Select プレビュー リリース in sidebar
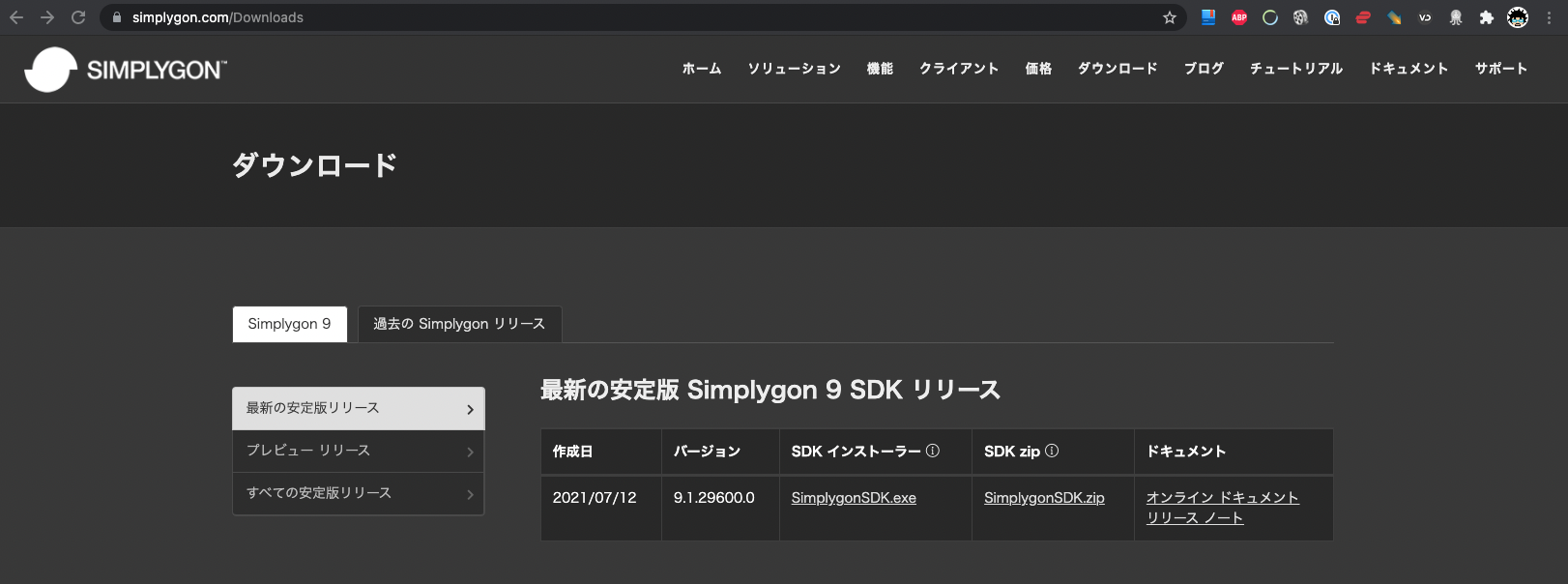Viewport: 1568px width, 584px height. 359,452
